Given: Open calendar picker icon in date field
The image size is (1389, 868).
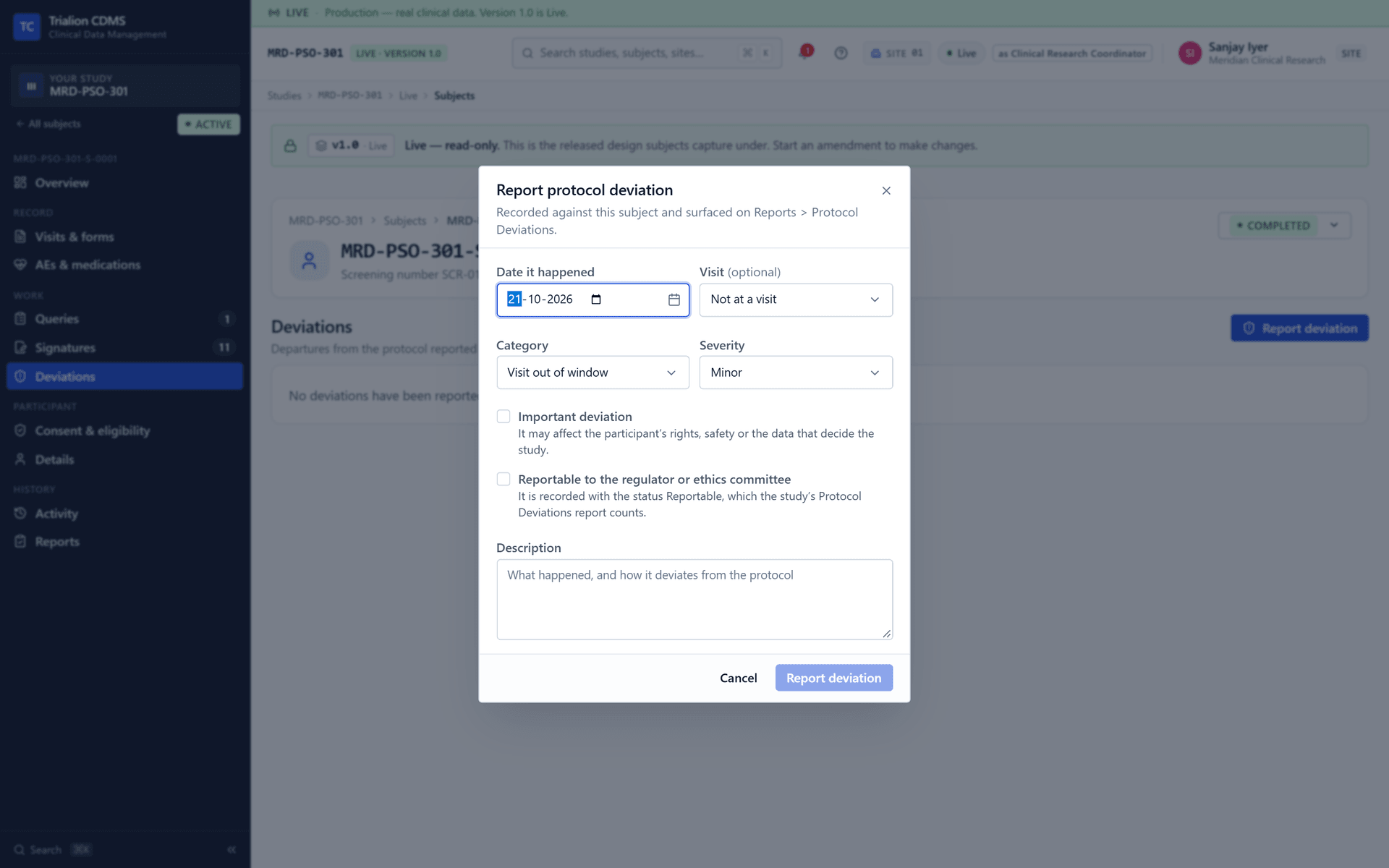Looking at the screenshot, I should [674, 299].
